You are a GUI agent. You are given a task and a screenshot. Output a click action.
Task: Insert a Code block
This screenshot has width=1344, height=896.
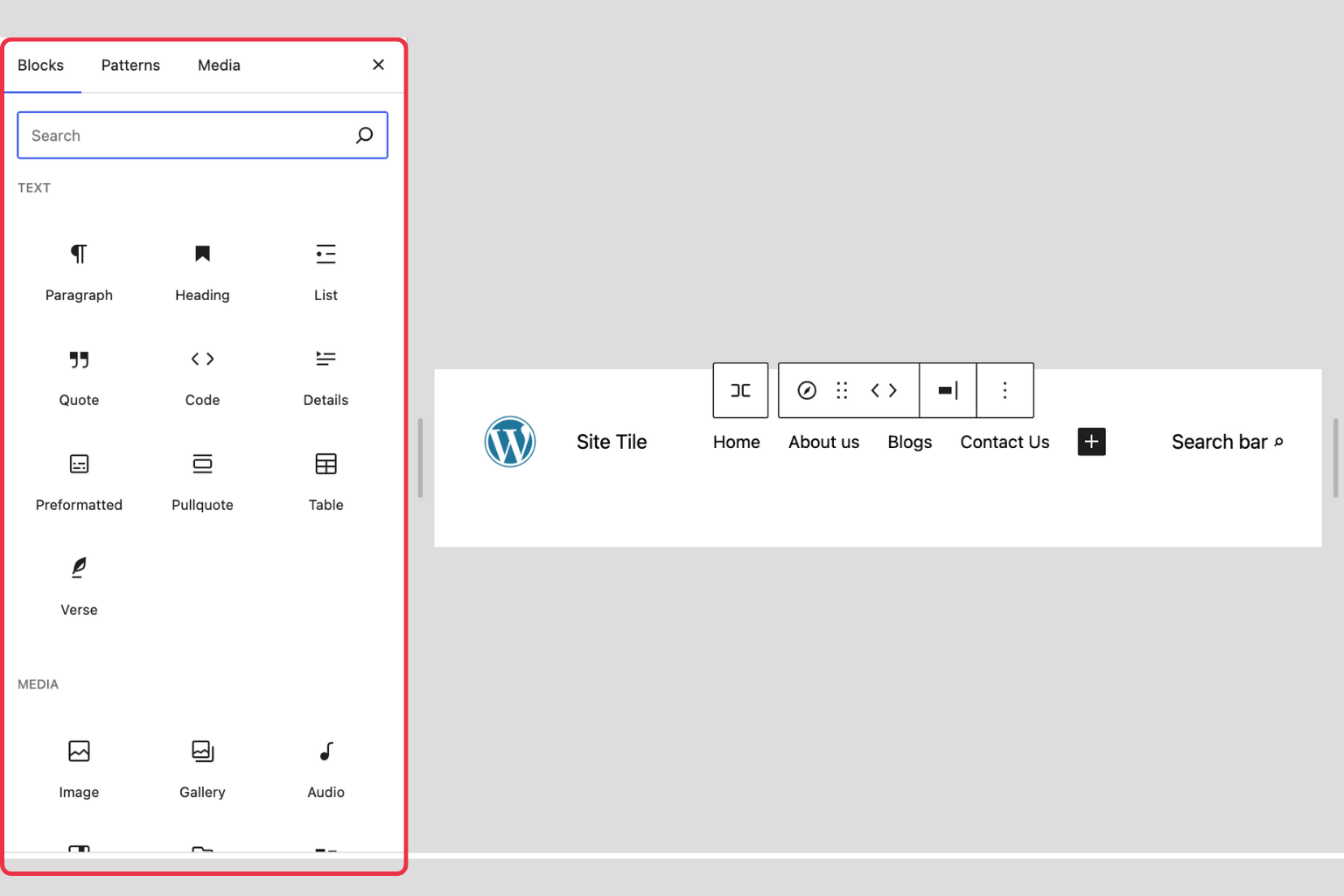click(x=202, y=376)
